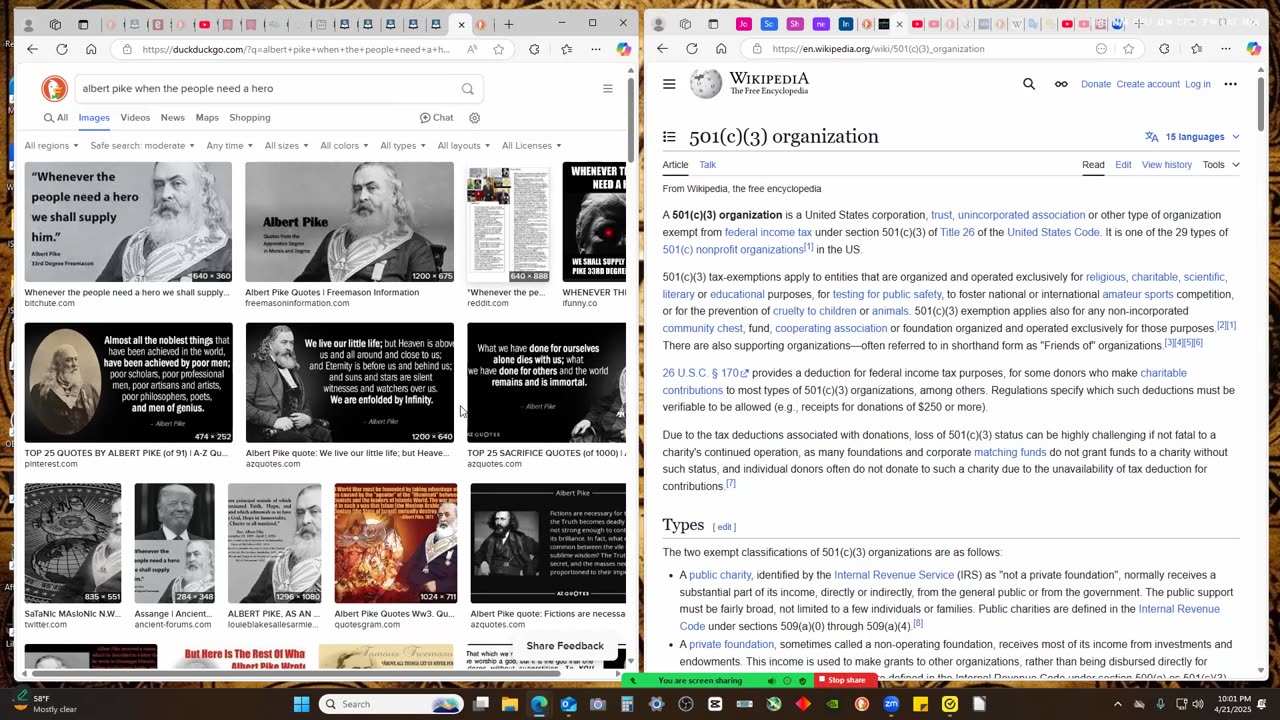The width and height of the screenshot is (1280, 720).
Task: Open Copilot in the DuckDuckGo browser window
Action: pos(624,49)
